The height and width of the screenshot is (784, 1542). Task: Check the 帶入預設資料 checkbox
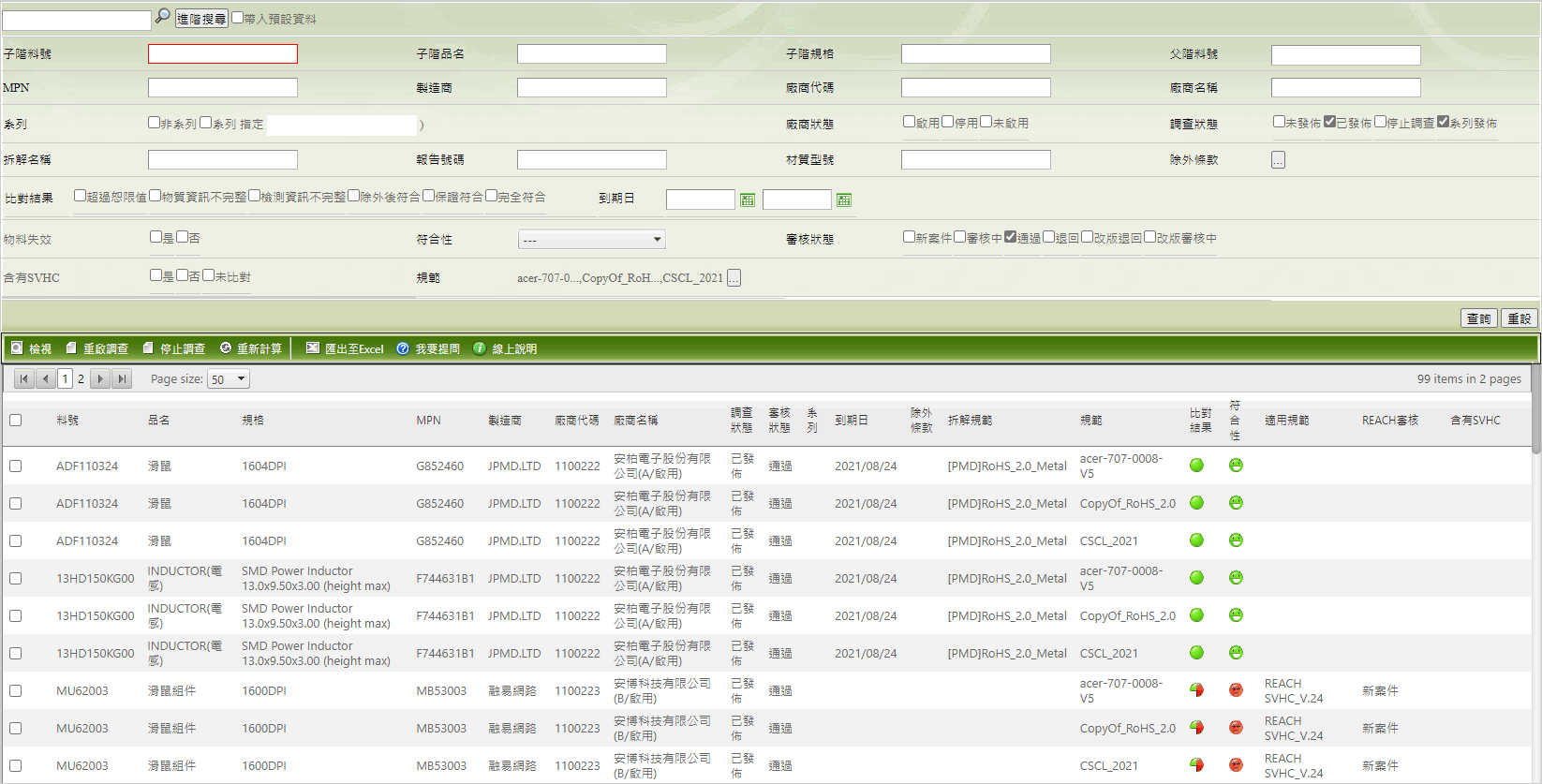point(237,18)
